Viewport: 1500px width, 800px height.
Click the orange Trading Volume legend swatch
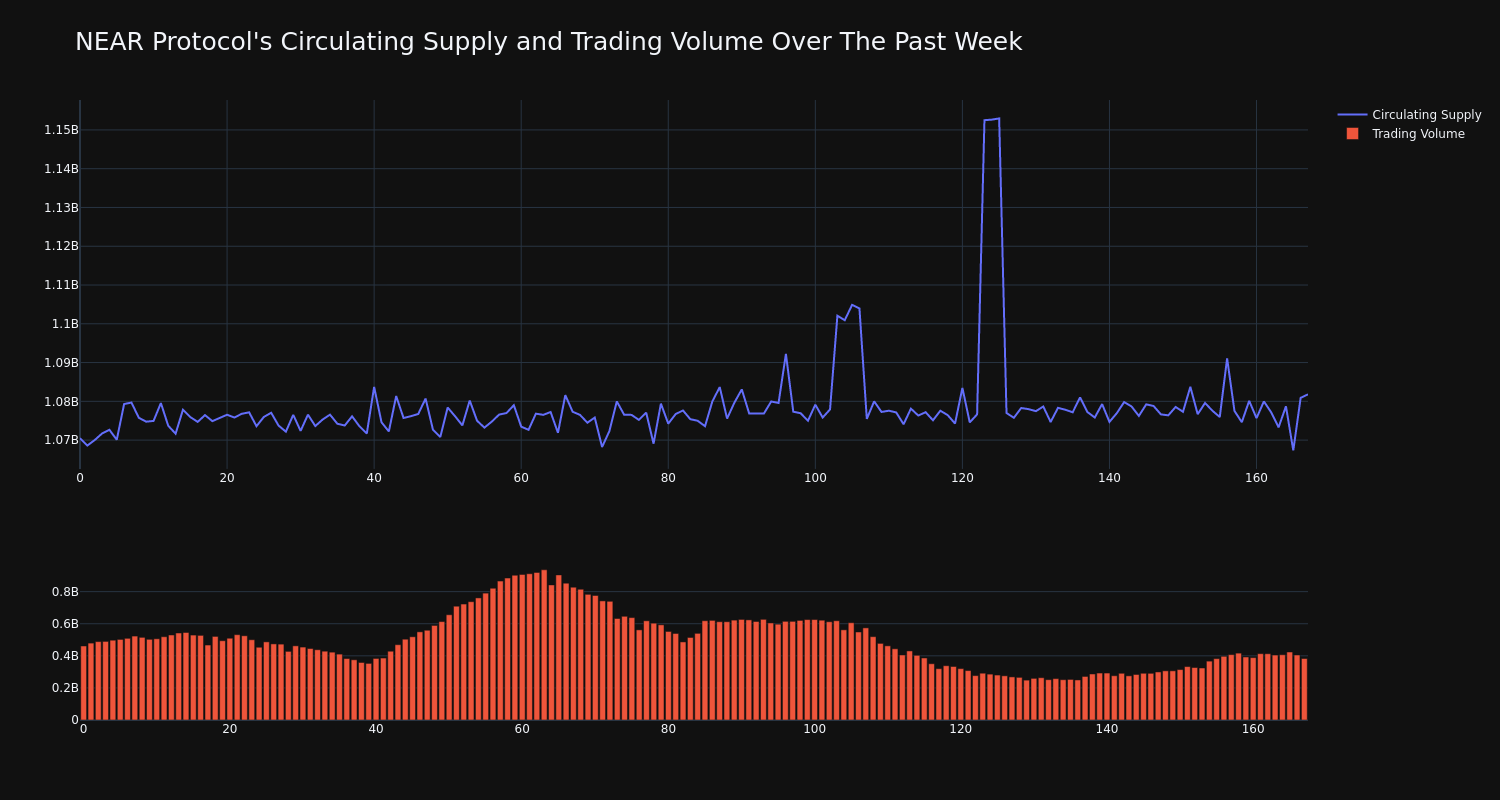(x=1352, y=134)
